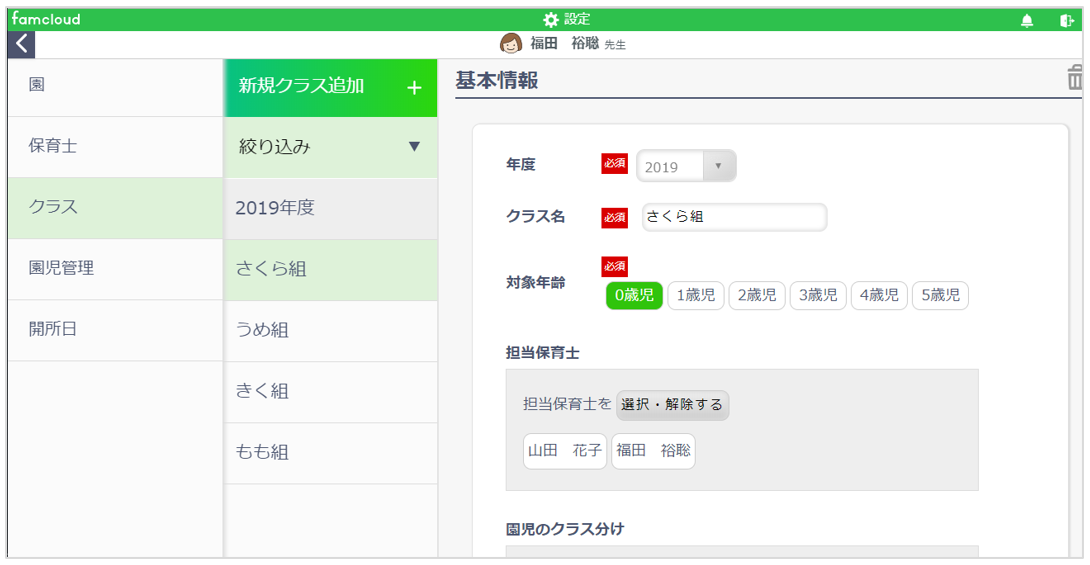Expand the 絞り込み filter dropdown
The image size is (1090, 565).
pos(331,147)
